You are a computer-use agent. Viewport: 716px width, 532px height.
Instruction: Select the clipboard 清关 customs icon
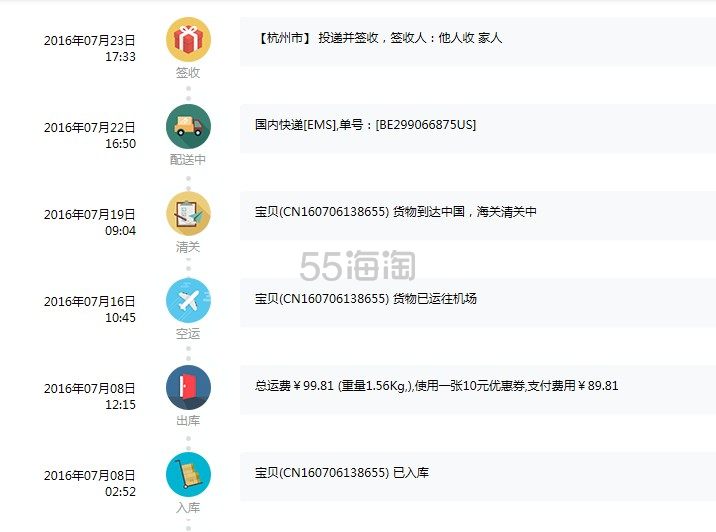188,214
